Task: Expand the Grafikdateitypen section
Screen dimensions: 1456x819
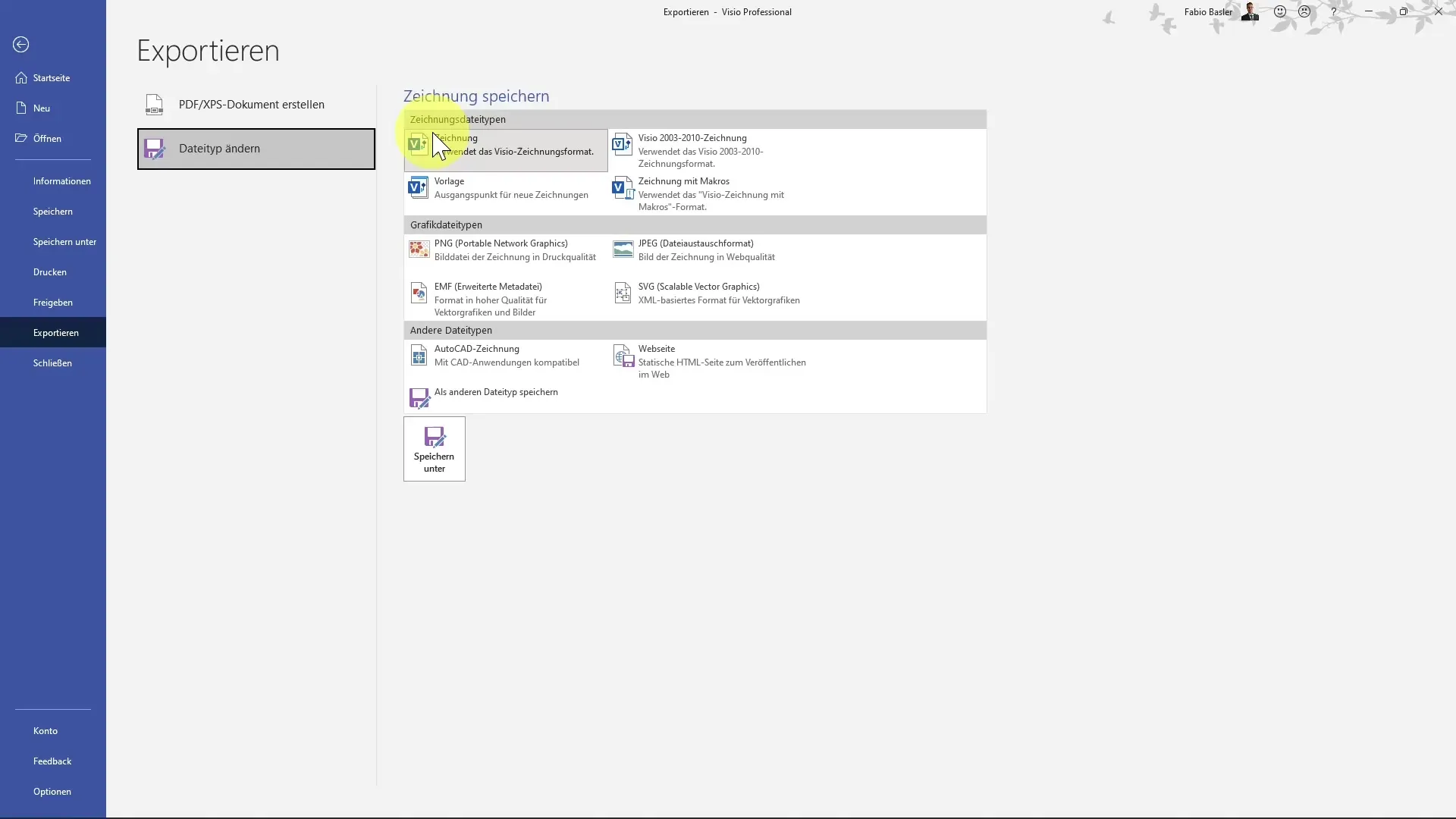Action: 445,224
